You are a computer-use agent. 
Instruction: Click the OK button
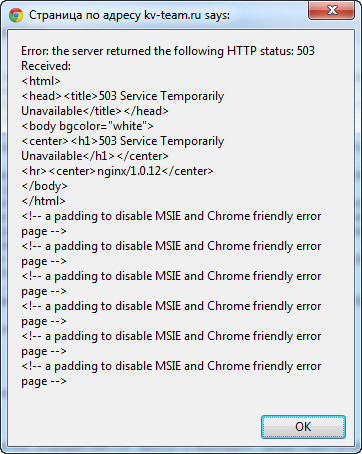coord(303,427)
